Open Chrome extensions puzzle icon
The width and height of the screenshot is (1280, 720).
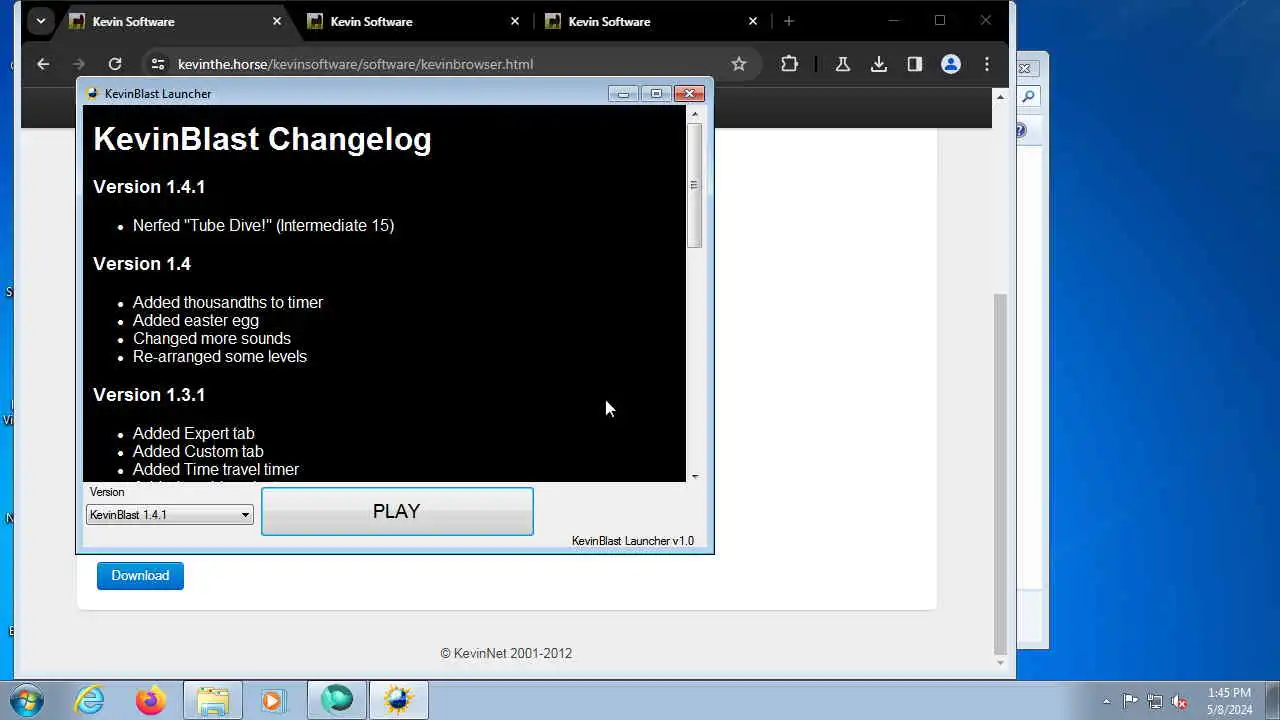[790, 64]
